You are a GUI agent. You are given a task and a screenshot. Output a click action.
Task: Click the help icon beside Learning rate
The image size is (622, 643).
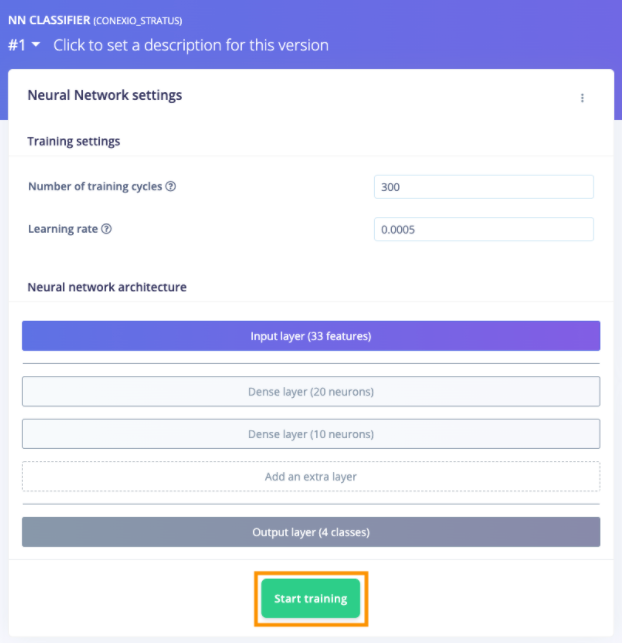pyautogui.click(x=107, y=229)
